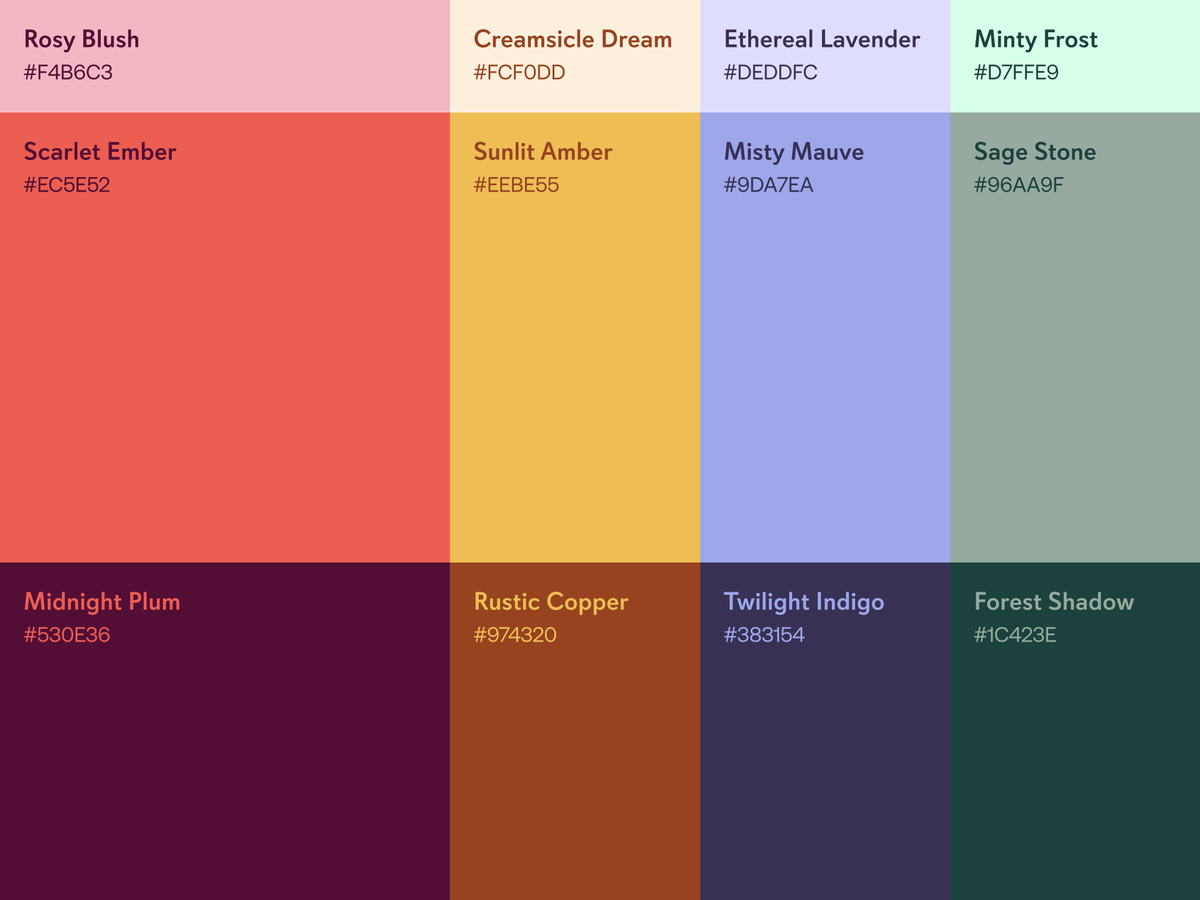Click the "Ethereal Lavender" name label
1200x900 pixels.
[822, 40]
